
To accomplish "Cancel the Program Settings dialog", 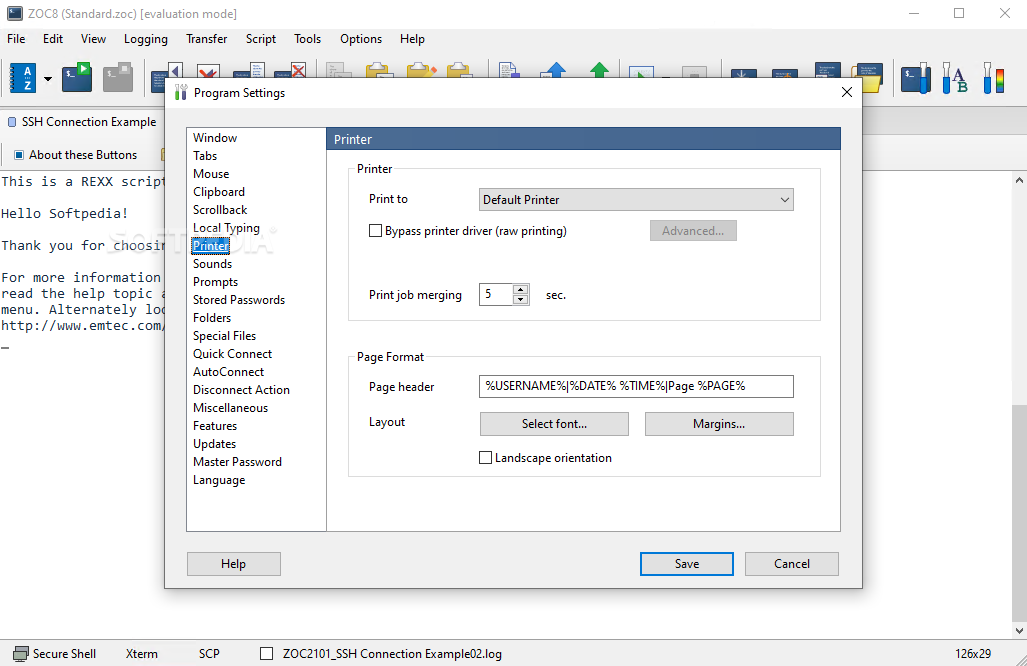I will (x=791, y=564).
